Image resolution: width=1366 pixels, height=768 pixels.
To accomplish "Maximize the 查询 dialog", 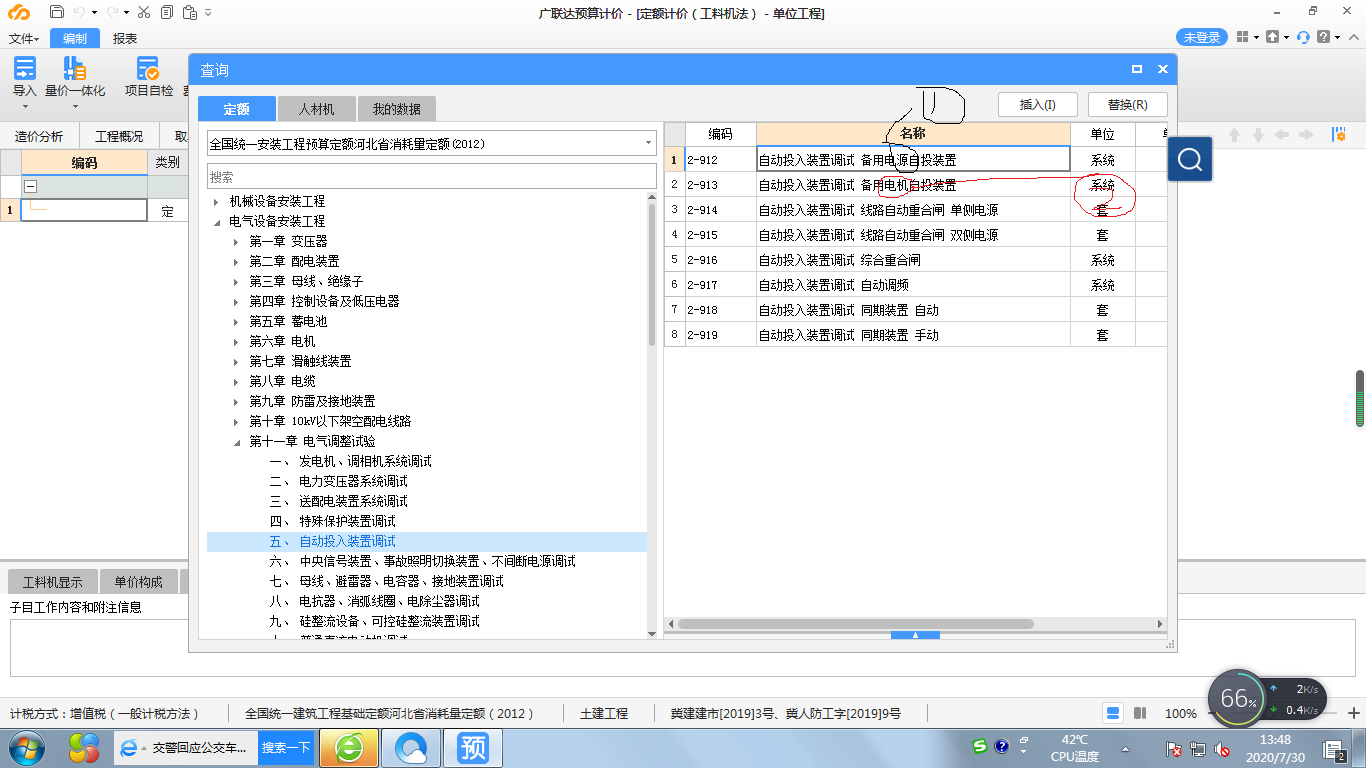I will point(1137,69).
